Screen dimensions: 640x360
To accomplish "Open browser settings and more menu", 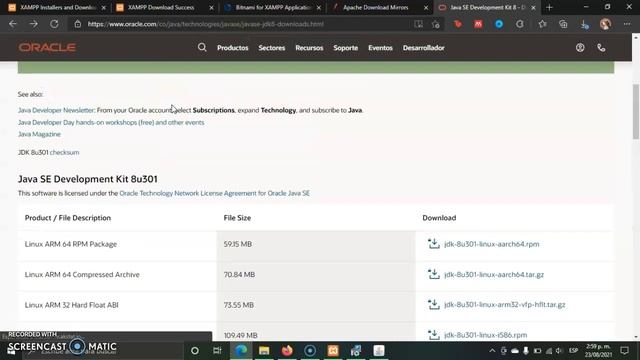I will 627,24.
